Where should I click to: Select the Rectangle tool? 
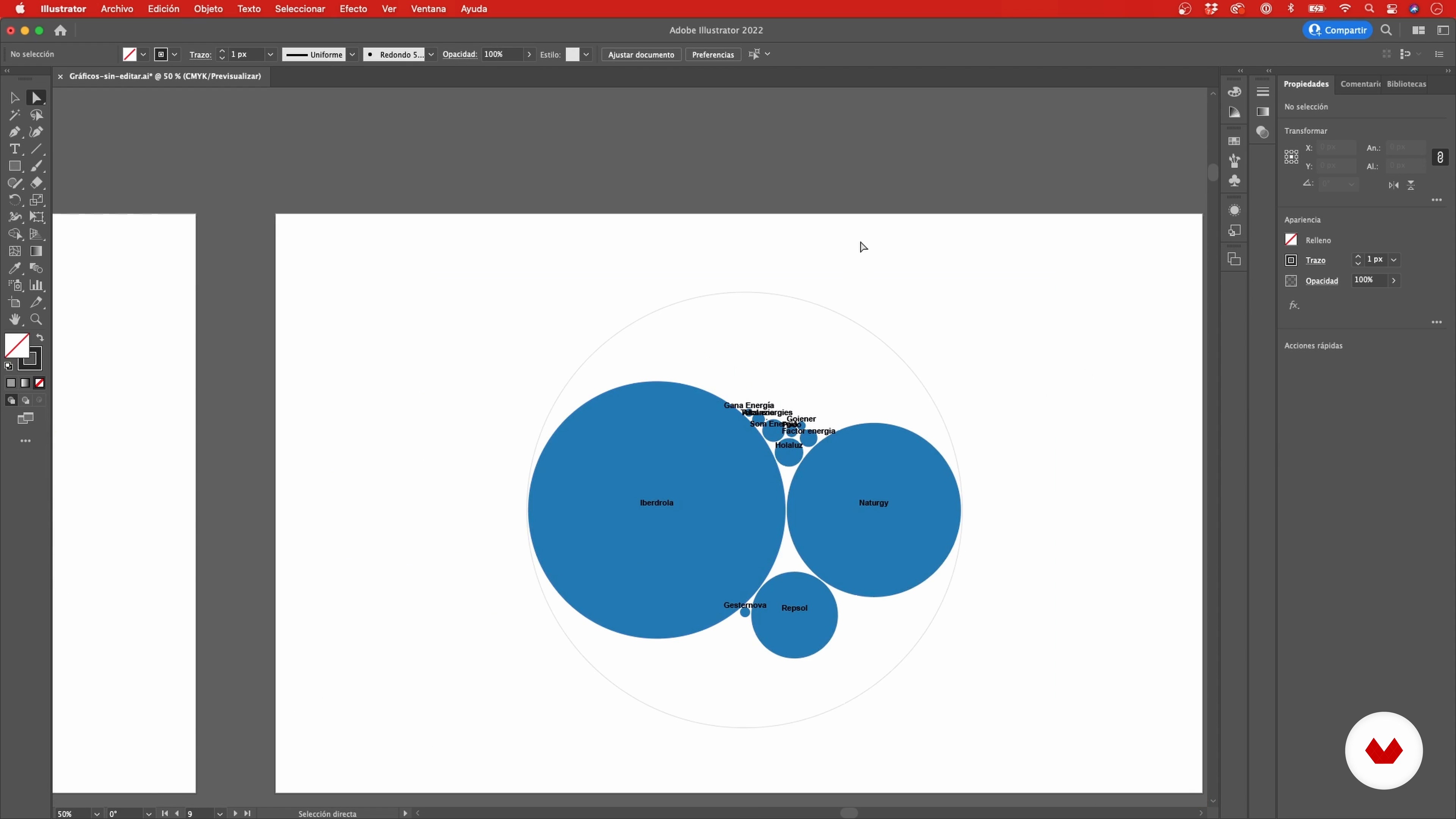pyautogui.click(x=15, y=166)
